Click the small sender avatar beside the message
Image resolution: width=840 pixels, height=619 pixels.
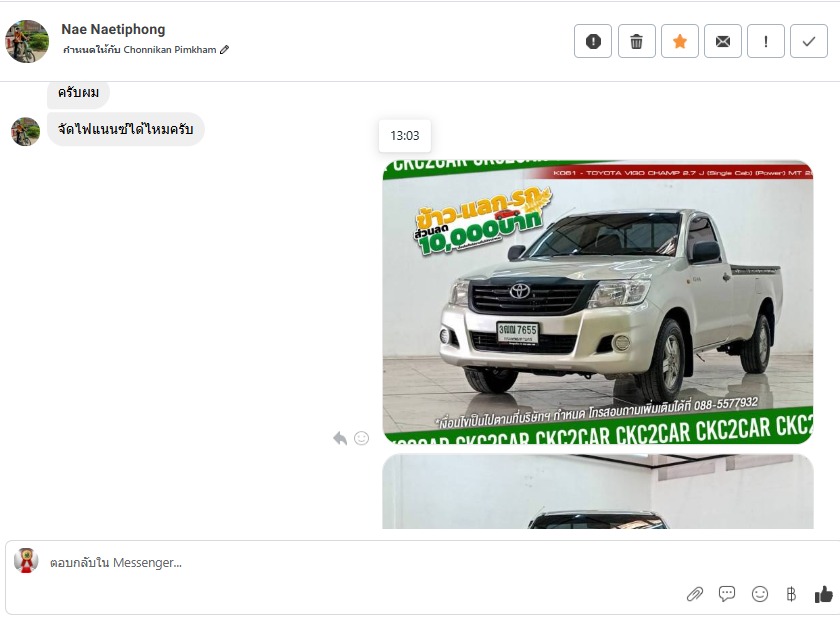pos(26,131)
